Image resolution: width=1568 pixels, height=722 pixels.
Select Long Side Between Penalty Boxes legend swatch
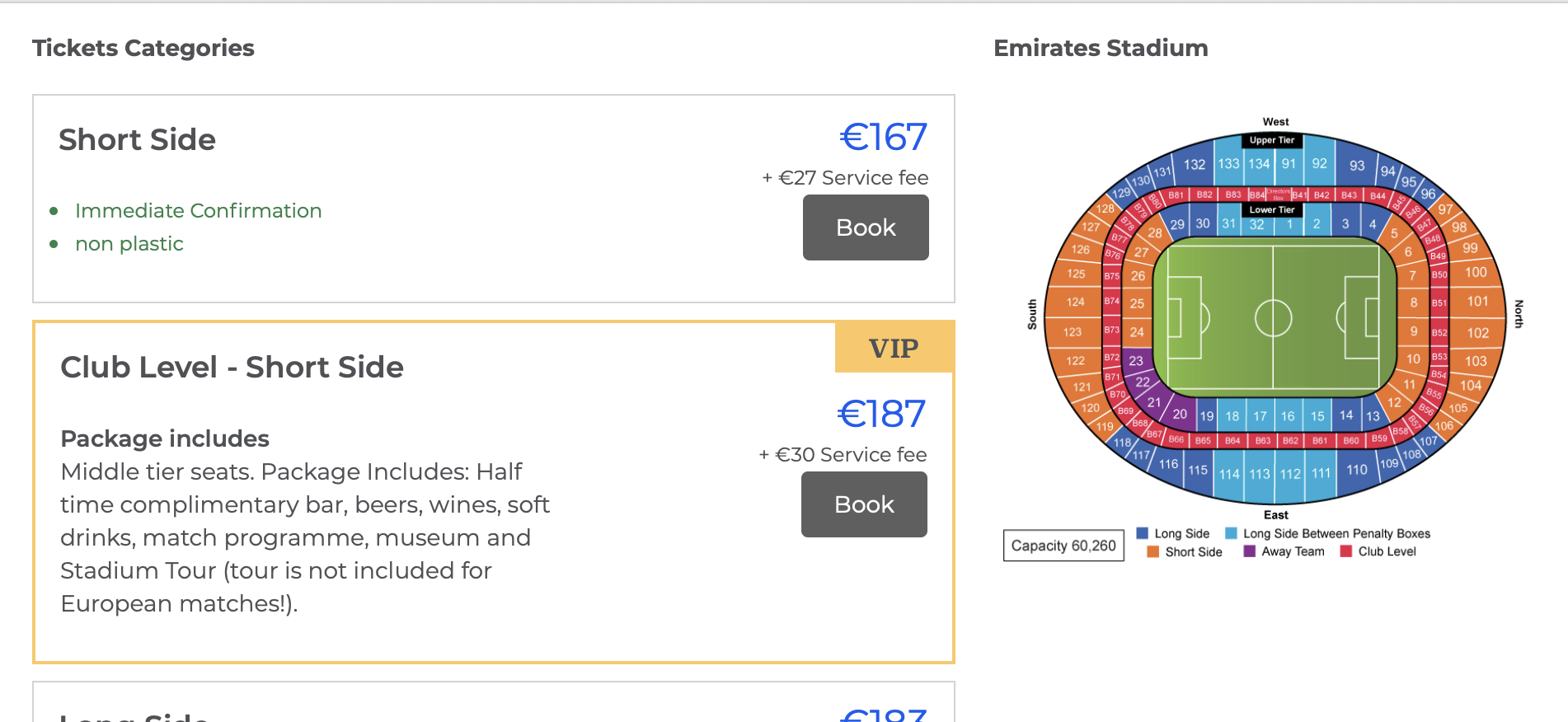pos(1231,533)
